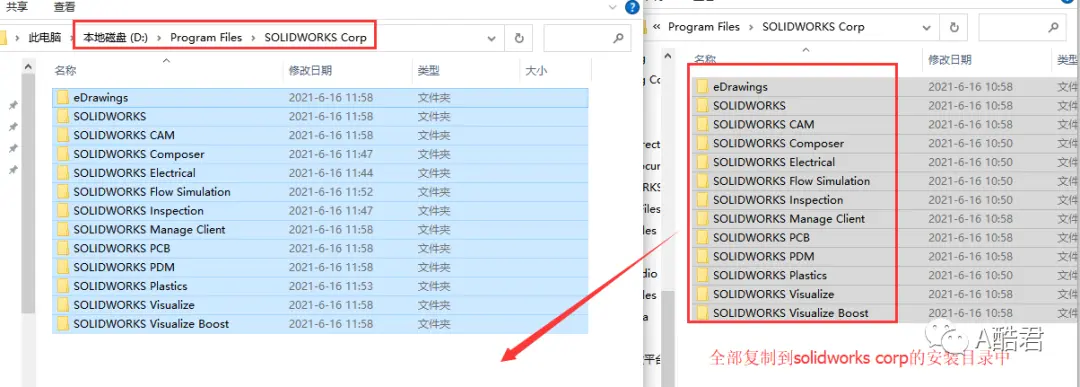Select SOLIDWORKS PDM folder icon in left window
The image size is (1080, 387).
pos(63,267)
